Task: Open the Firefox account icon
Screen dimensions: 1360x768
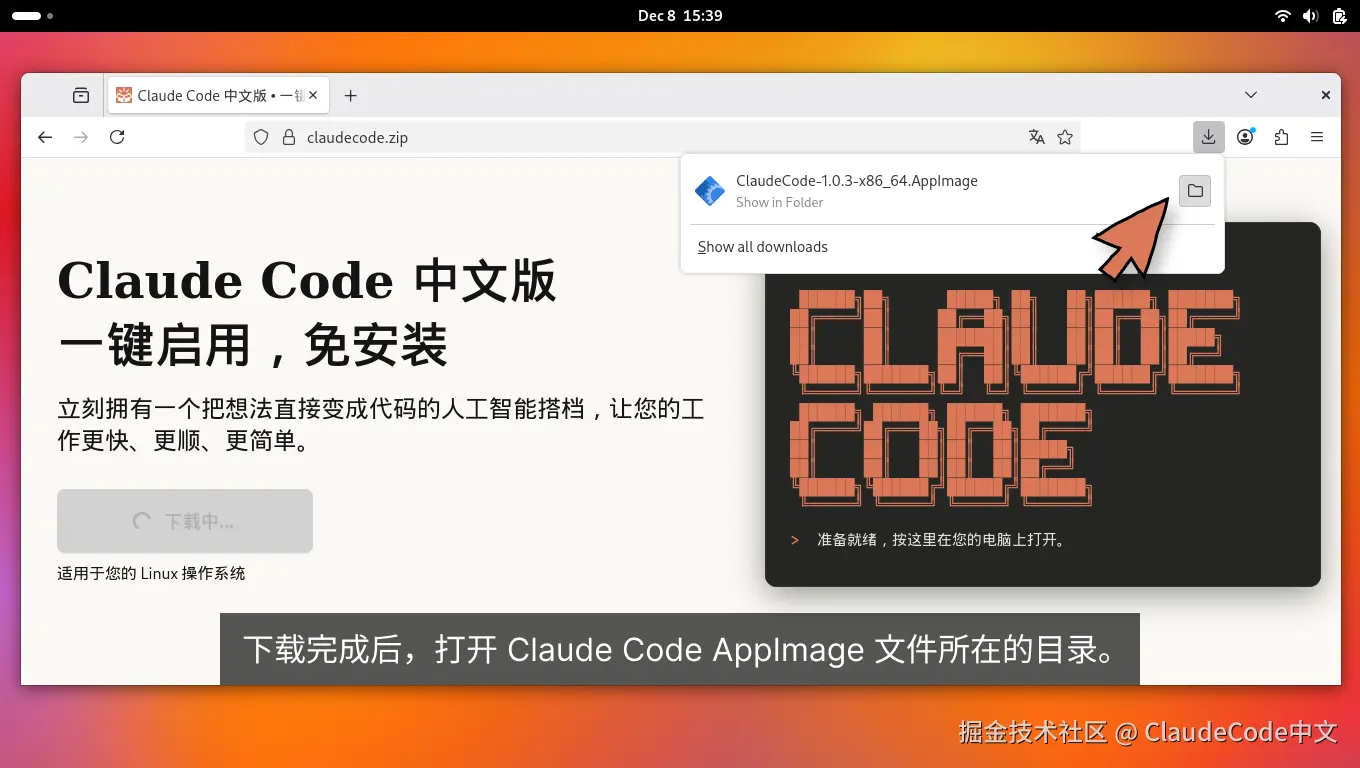Action: 1245,137
